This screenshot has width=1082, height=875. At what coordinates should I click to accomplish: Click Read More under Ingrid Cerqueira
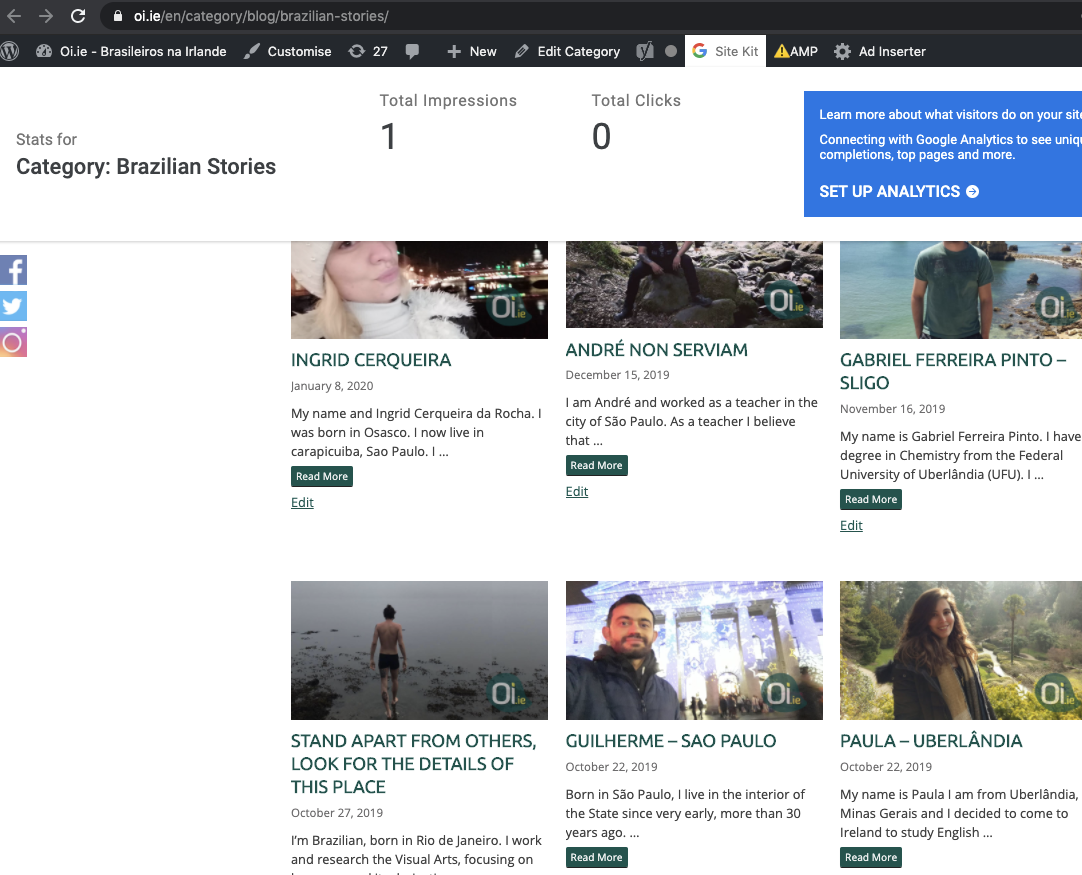pos(322,476)
